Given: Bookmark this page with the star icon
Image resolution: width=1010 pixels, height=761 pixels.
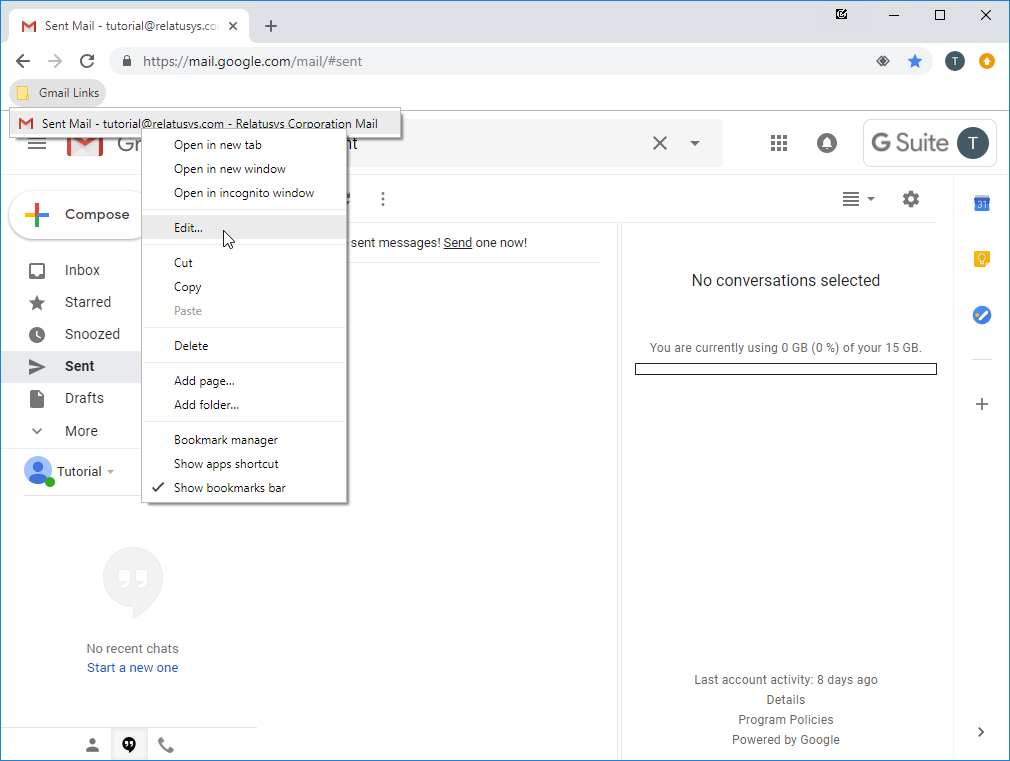Looking at the screenshot, I should click(915, 61).
